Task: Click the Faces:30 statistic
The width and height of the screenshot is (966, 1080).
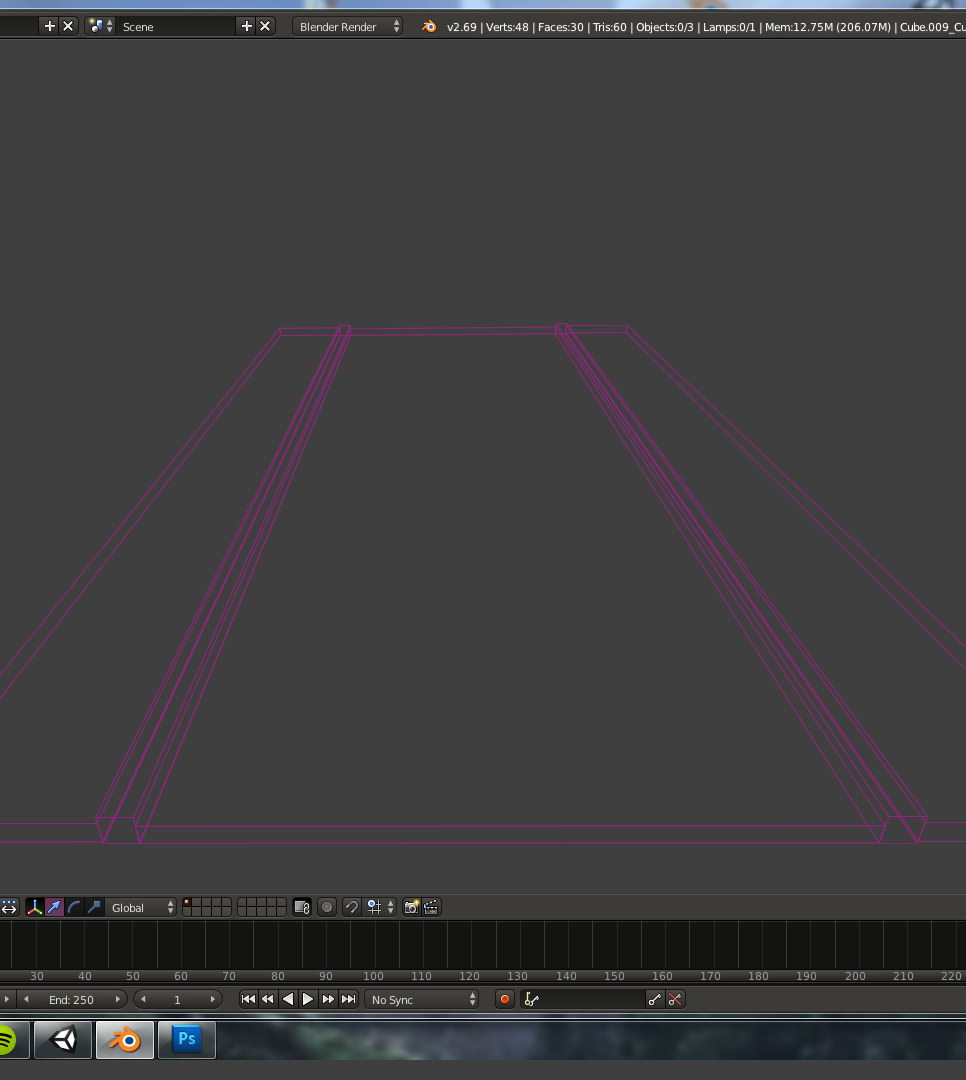Action: (560, 27)
